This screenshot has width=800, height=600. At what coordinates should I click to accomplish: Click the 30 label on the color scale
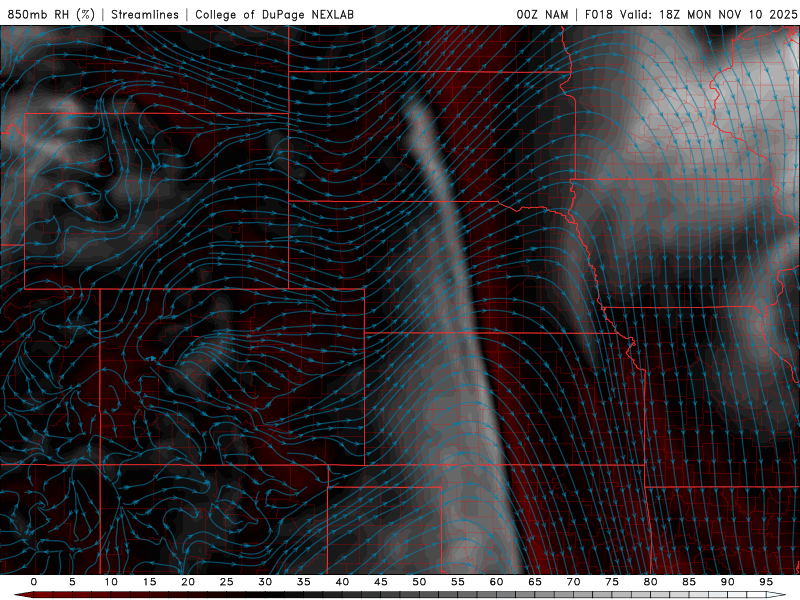[x=265, y=582]
